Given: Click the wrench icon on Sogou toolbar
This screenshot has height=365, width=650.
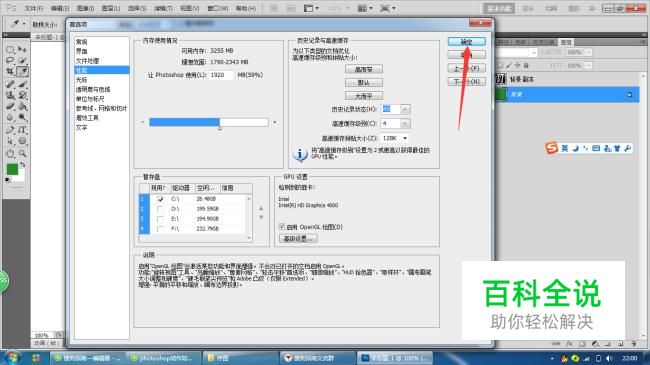Looking at the screenshot, I should (x=627, y=148).
